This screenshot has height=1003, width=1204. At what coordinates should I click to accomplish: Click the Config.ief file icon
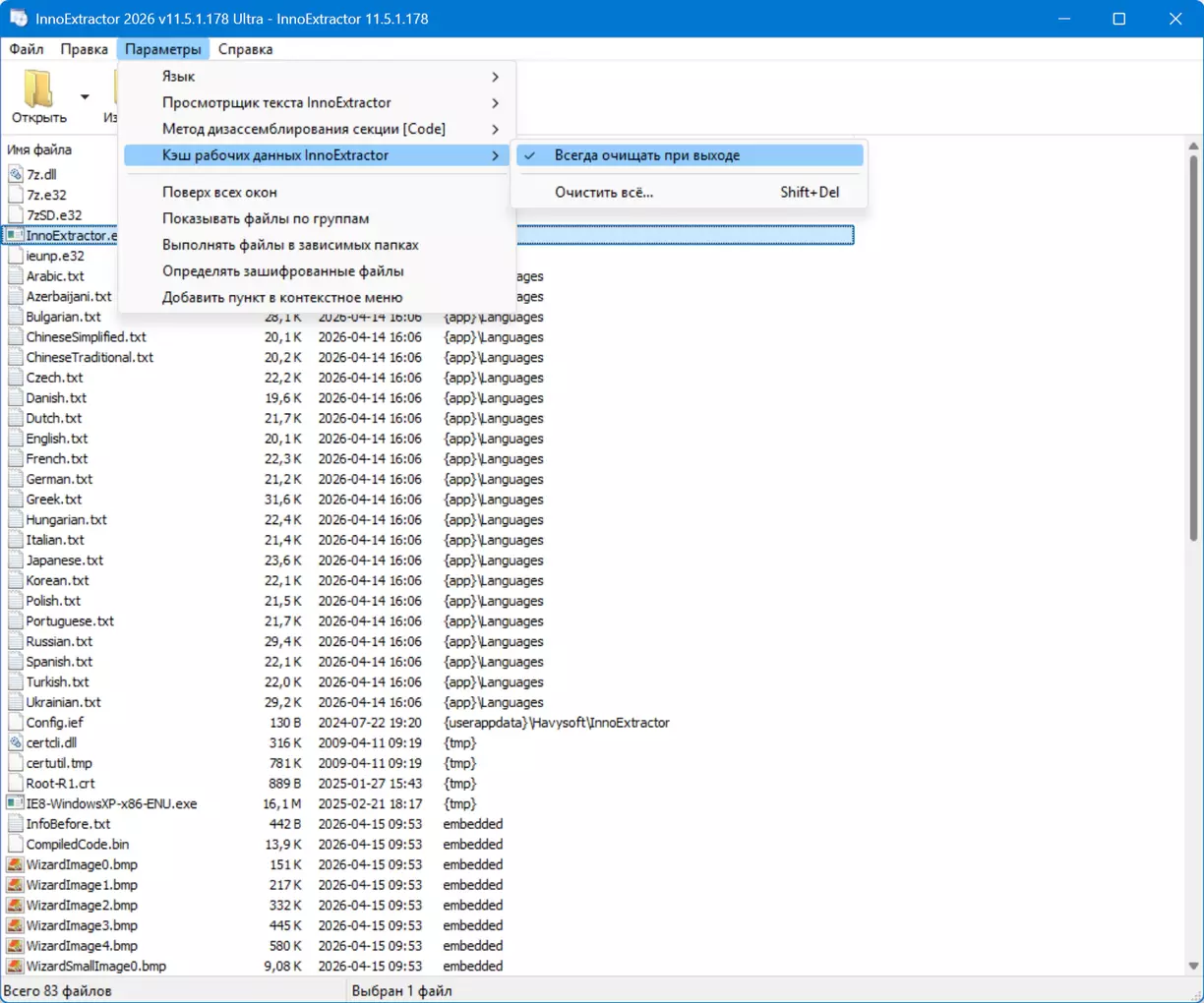[x=15, y=723]
